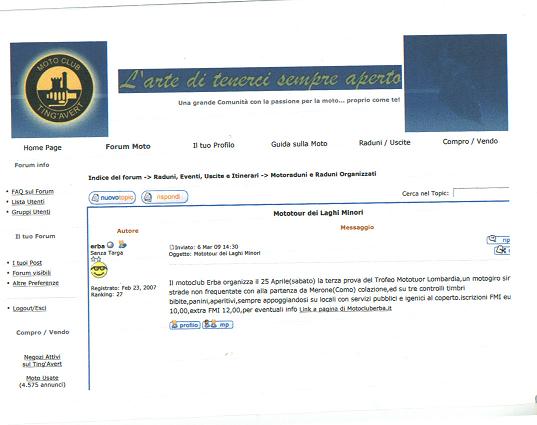537x425 pixels.
Task: Open the FAQ sul Forum link
Action: click(33, 191)
